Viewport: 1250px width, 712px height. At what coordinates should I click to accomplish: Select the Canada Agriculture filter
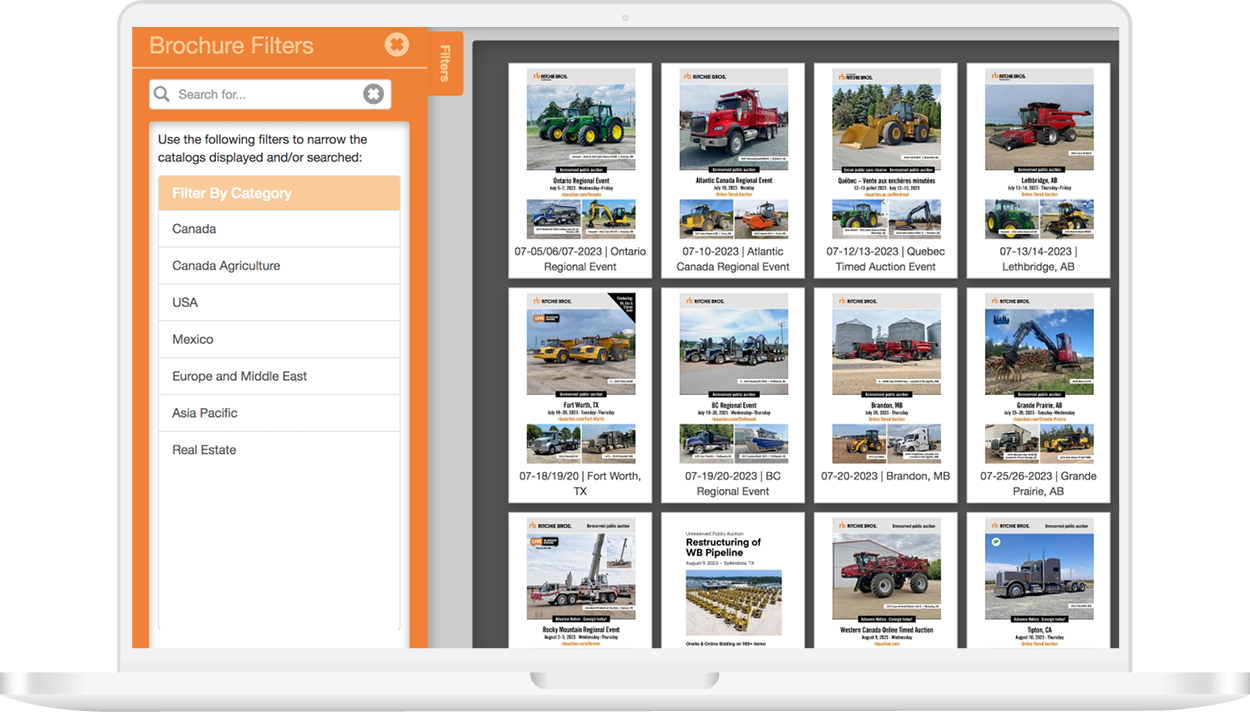pos(279,265)
